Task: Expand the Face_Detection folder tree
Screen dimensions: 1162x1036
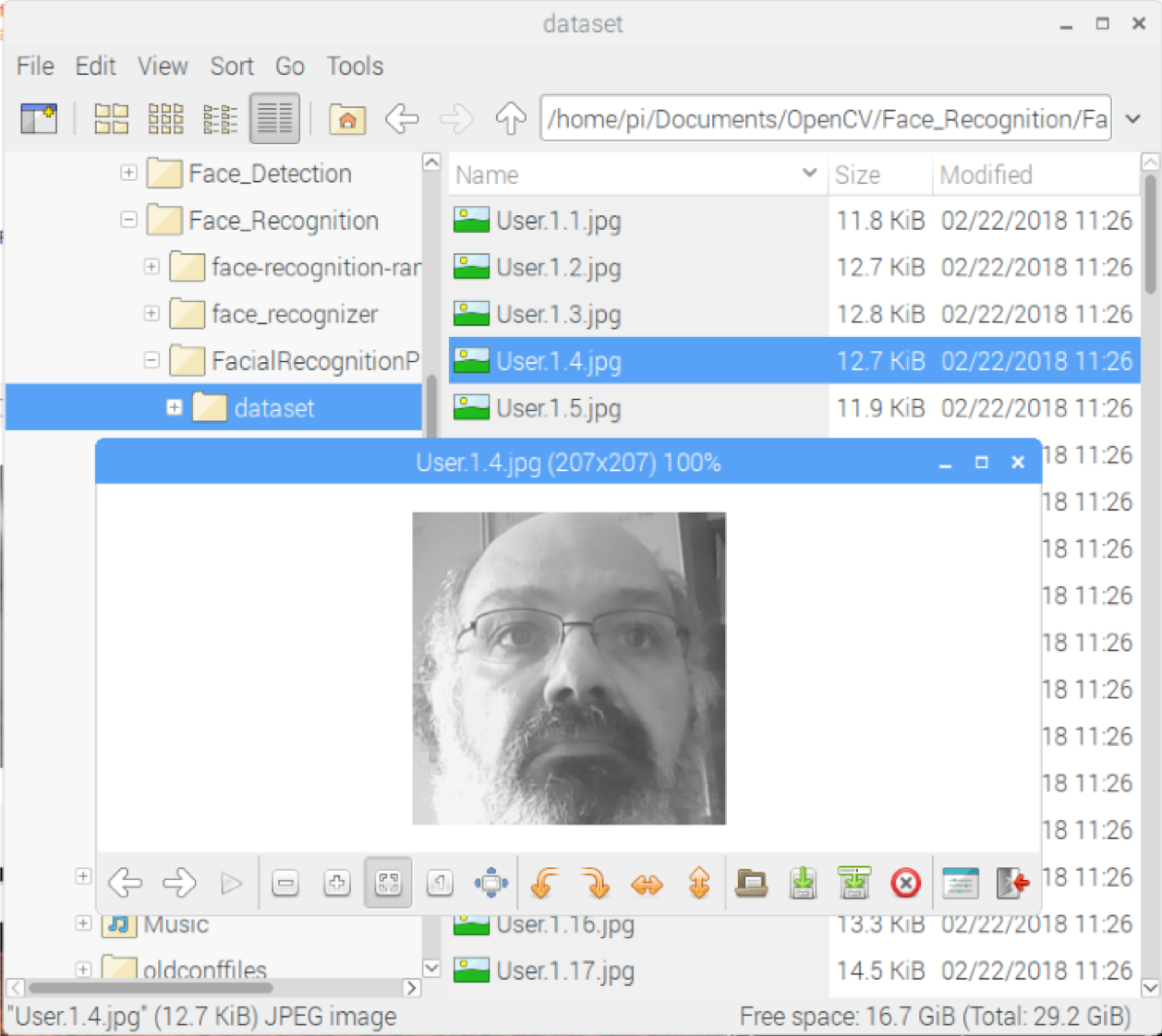Action: [x=128, y=173]
